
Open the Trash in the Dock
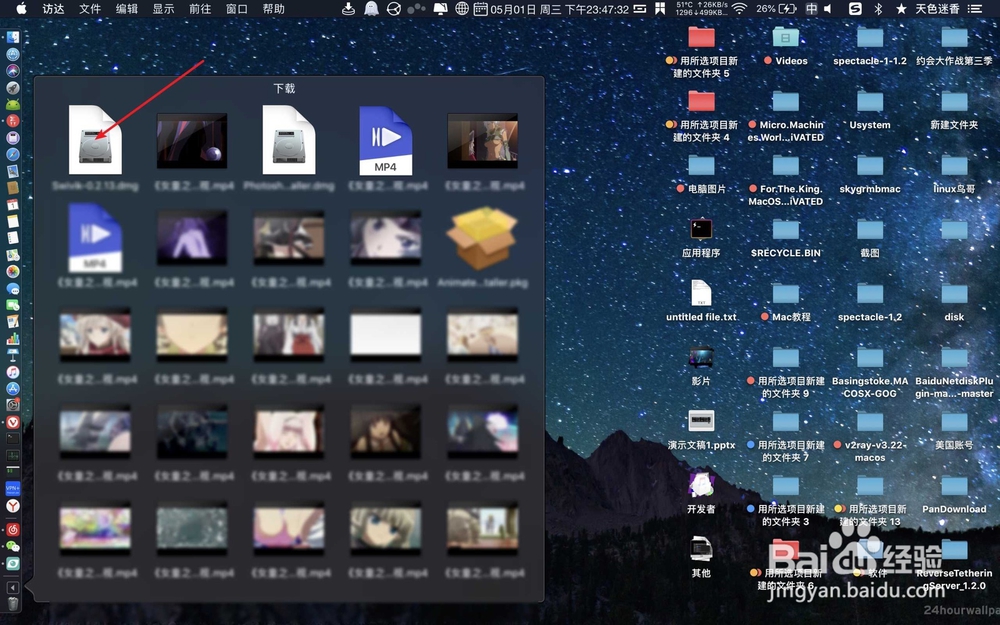pos(13,604)
